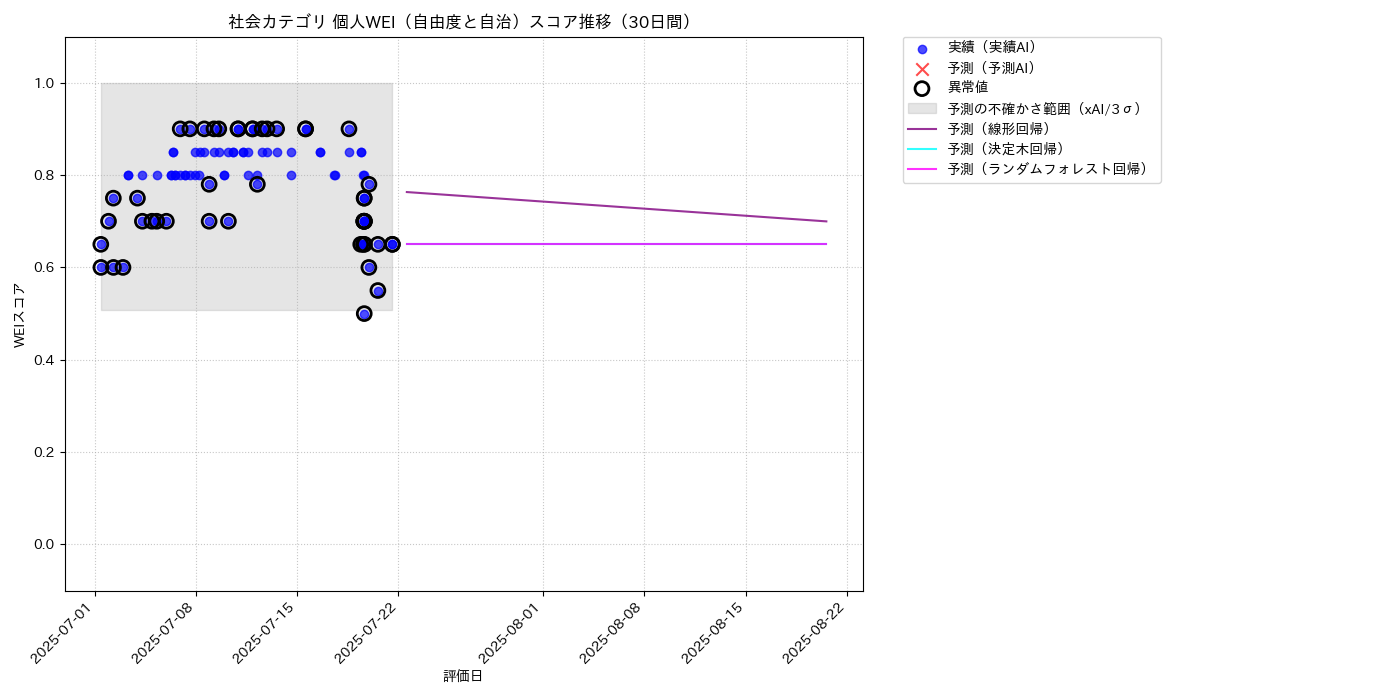The height and width of the screenshot is (700, 1400).
Task: Click the gray swatch beside 予測の不確かさ範囲
Action: [x=922, y=108]
